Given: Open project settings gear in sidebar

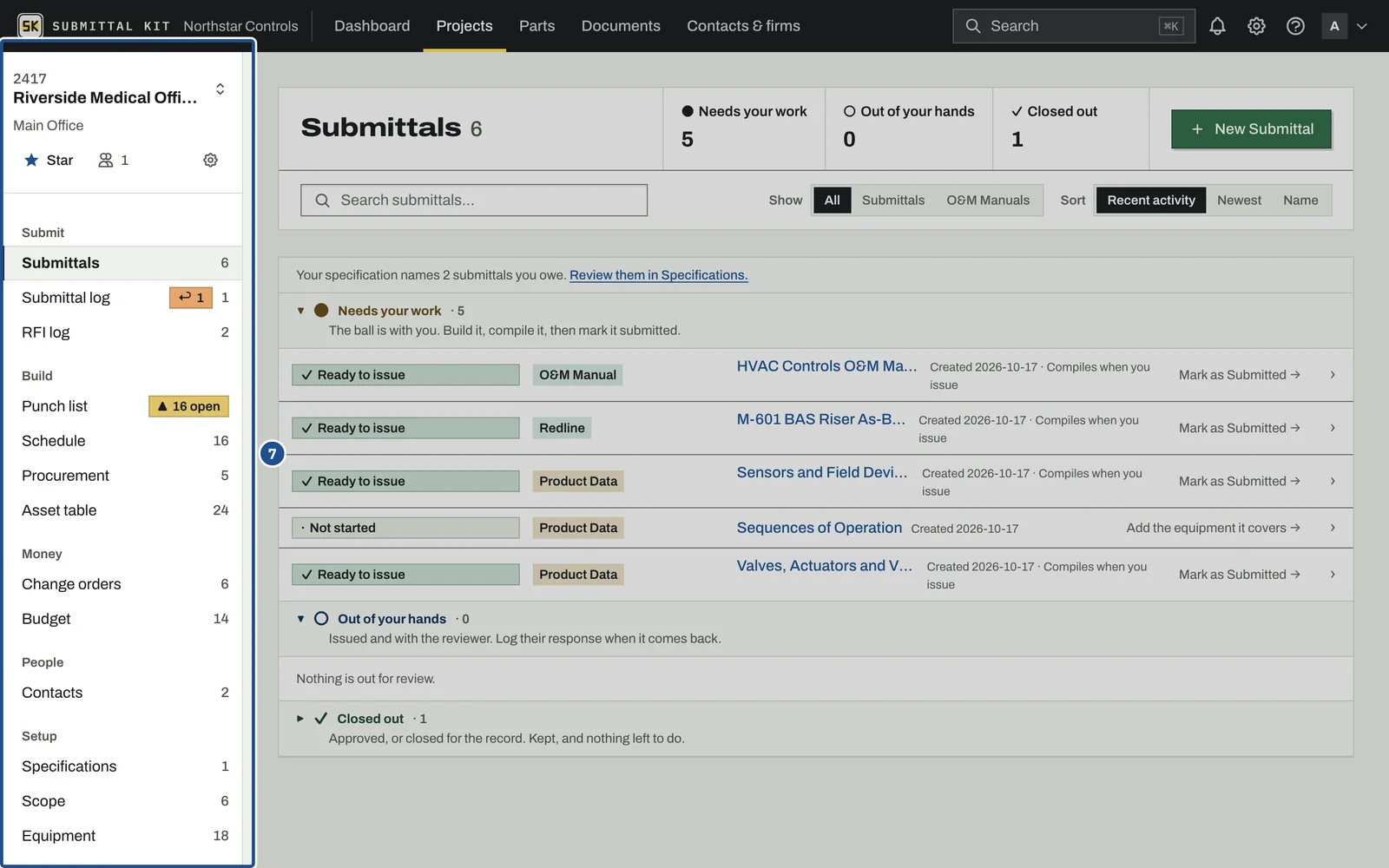Looking at the screenshot, I should tap(210, 161).
